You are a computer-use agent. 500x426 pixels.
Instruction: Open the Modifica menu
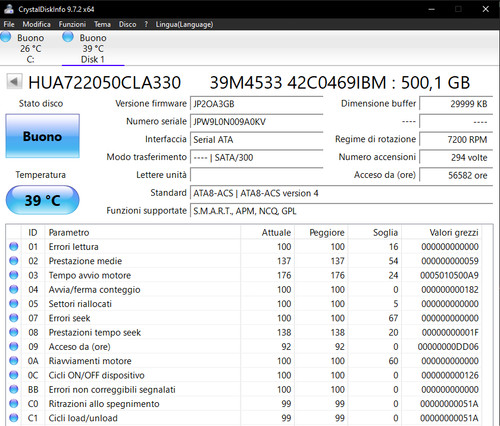point(36,24)
